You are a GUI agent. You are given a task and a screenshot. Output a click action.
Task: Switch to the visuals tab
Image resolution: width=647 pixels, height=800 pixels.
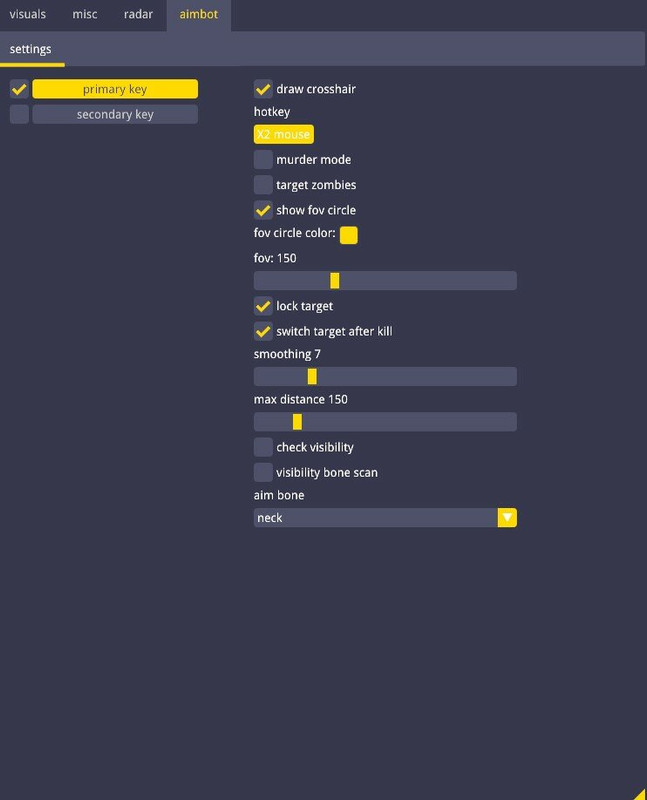(x=28, y=15)
